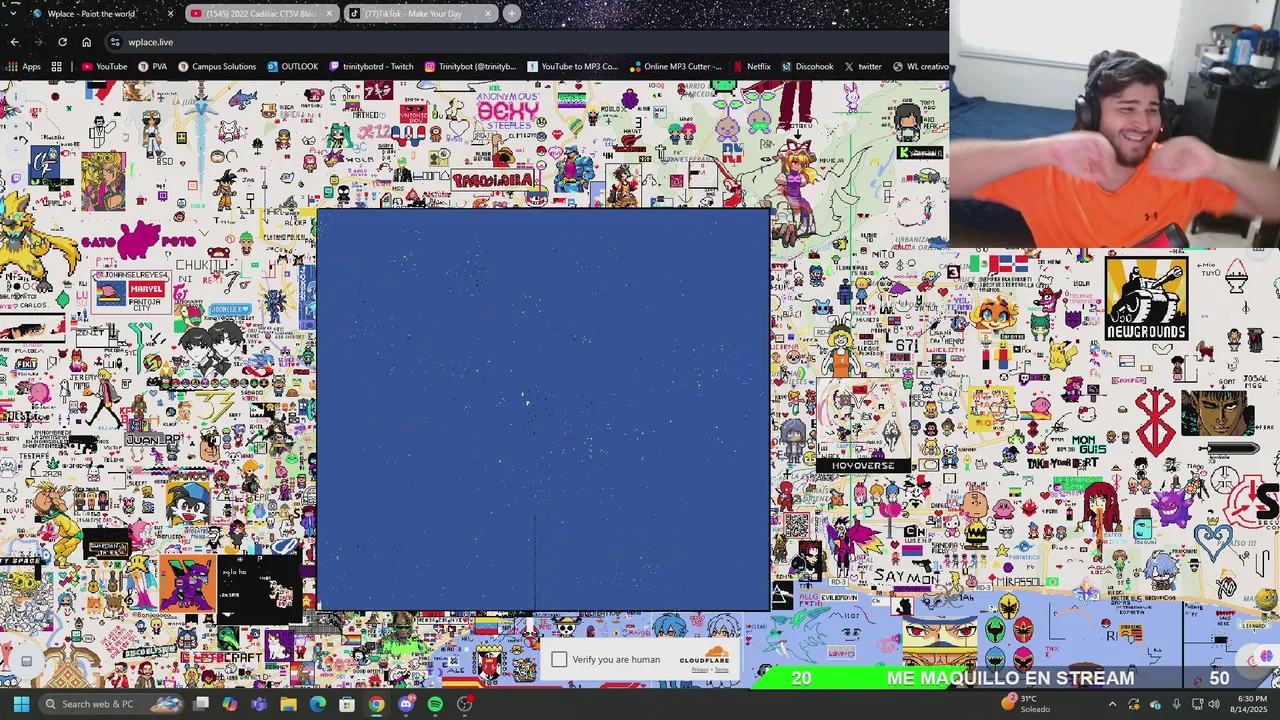Open Discord from taskbar
The height and width of the screenshot is (720, 1280).
[406, 704]
